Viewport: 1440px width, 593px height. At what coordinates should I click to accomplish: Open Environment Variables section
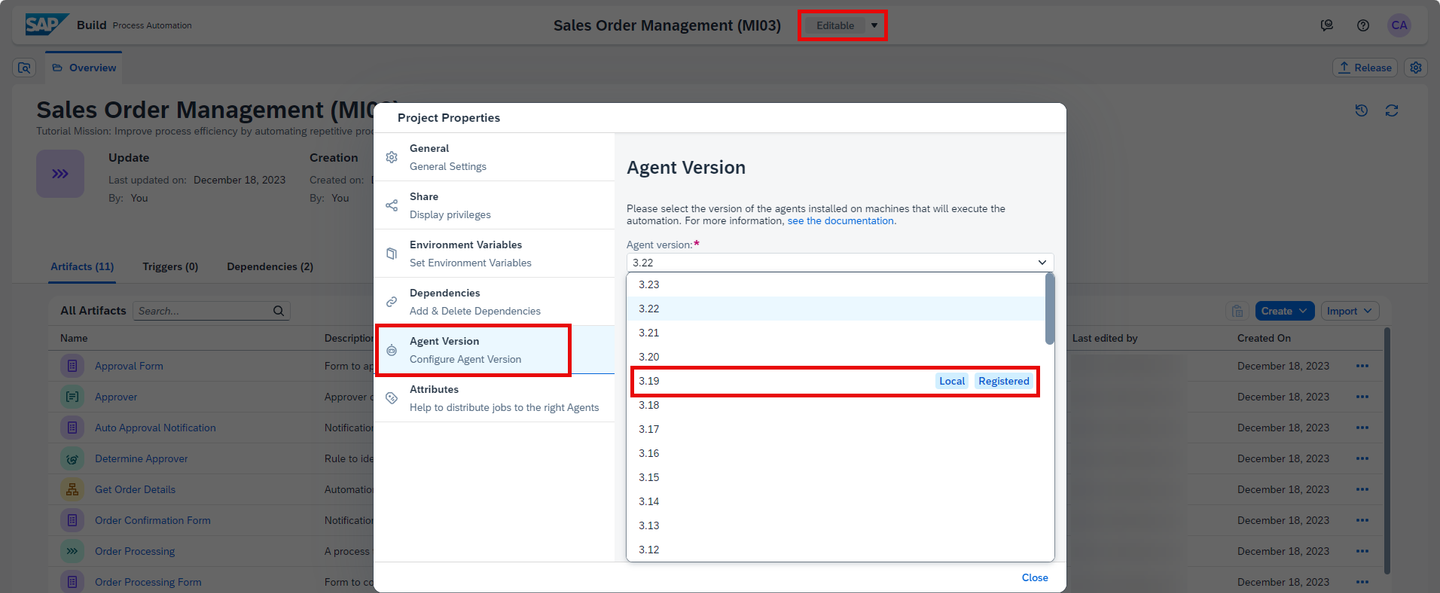click(494, 253)
